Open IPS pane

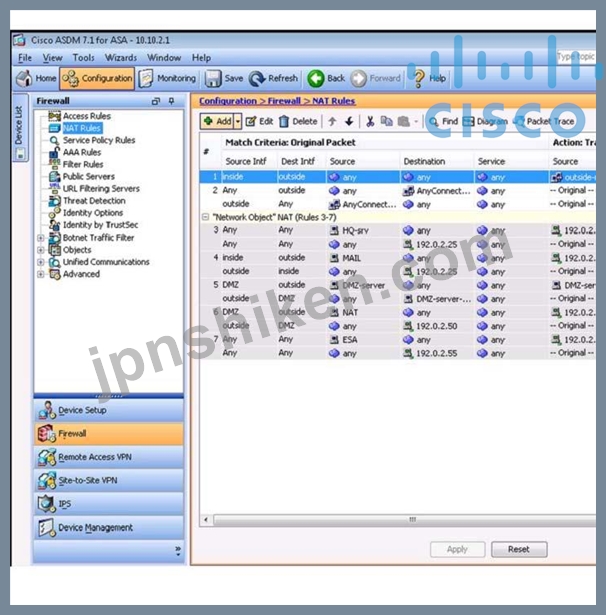[109, 504]
